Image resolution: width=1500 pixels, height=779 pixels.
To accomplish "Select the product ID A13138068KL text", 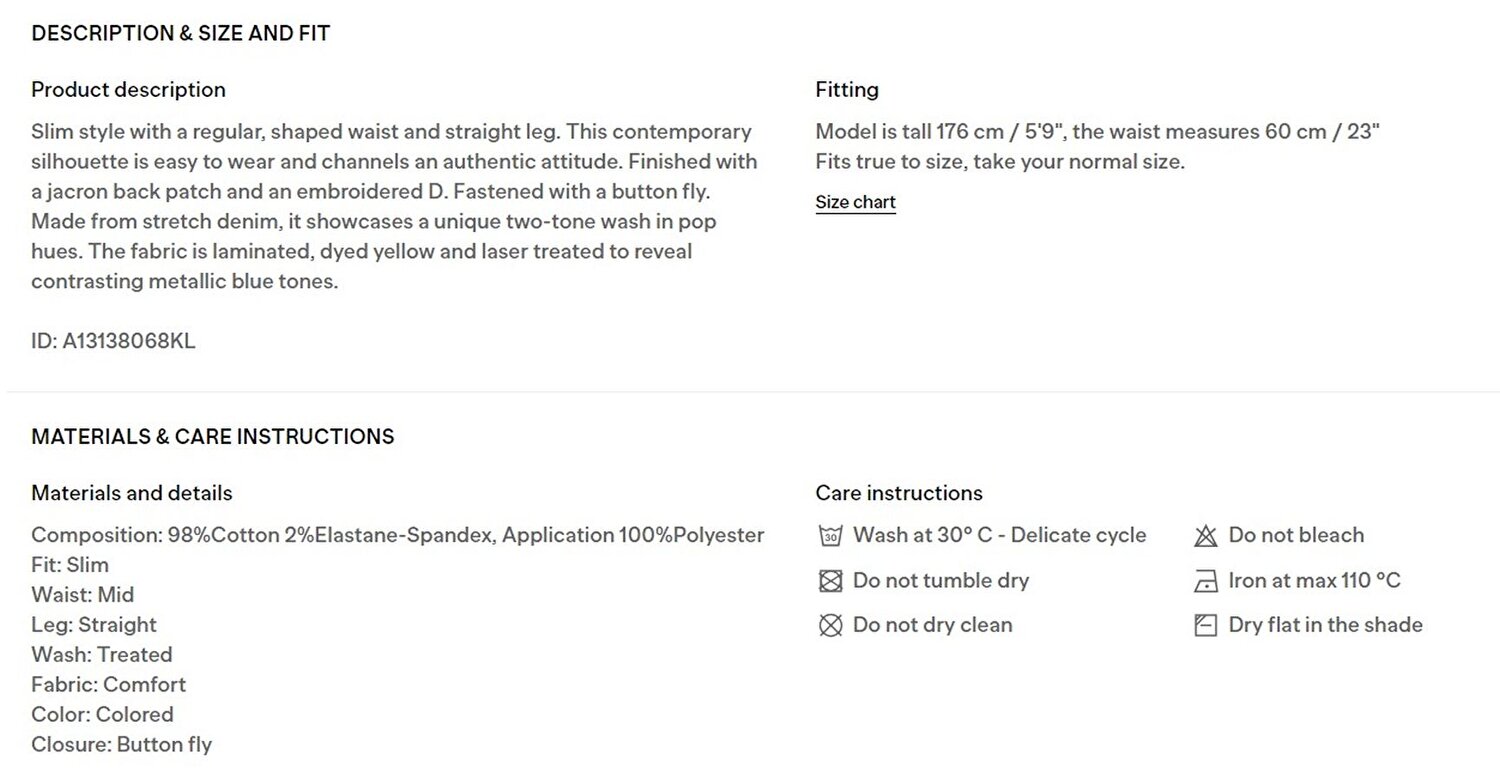I will tap(113, 341).
